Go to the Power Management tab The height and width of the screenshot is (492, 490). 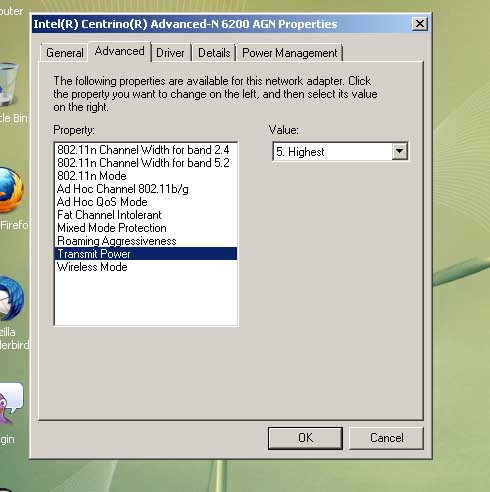289,53
